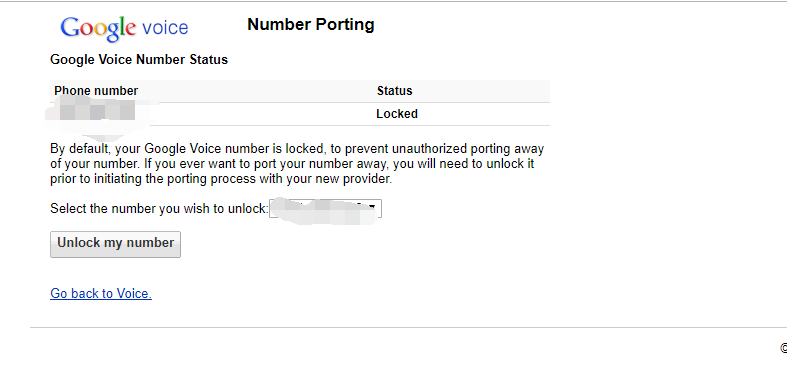
Task: Click the copyright symbol in footer
Action: click(x=783, y=348)
